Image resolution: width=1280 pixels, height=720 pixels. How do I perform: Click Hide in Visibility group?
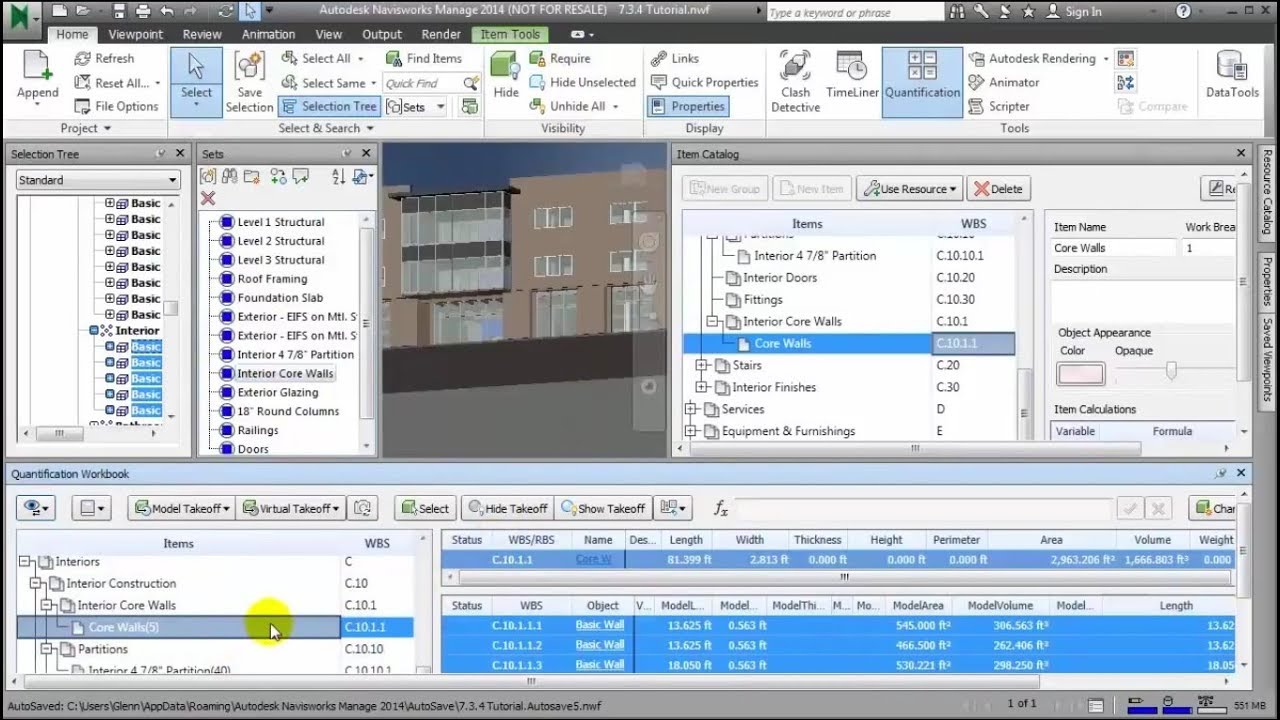click(x=506, y=77)
